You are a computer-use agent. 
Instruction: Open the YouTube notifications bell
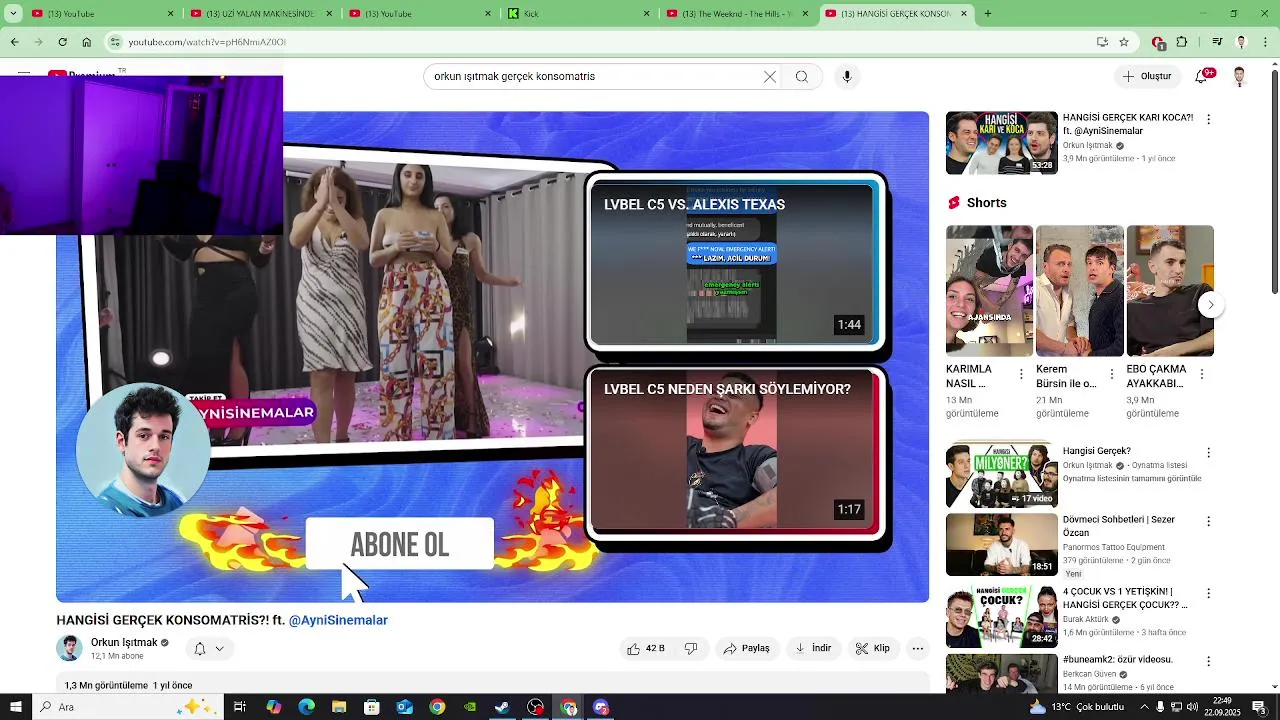(x=1204, y=76)
